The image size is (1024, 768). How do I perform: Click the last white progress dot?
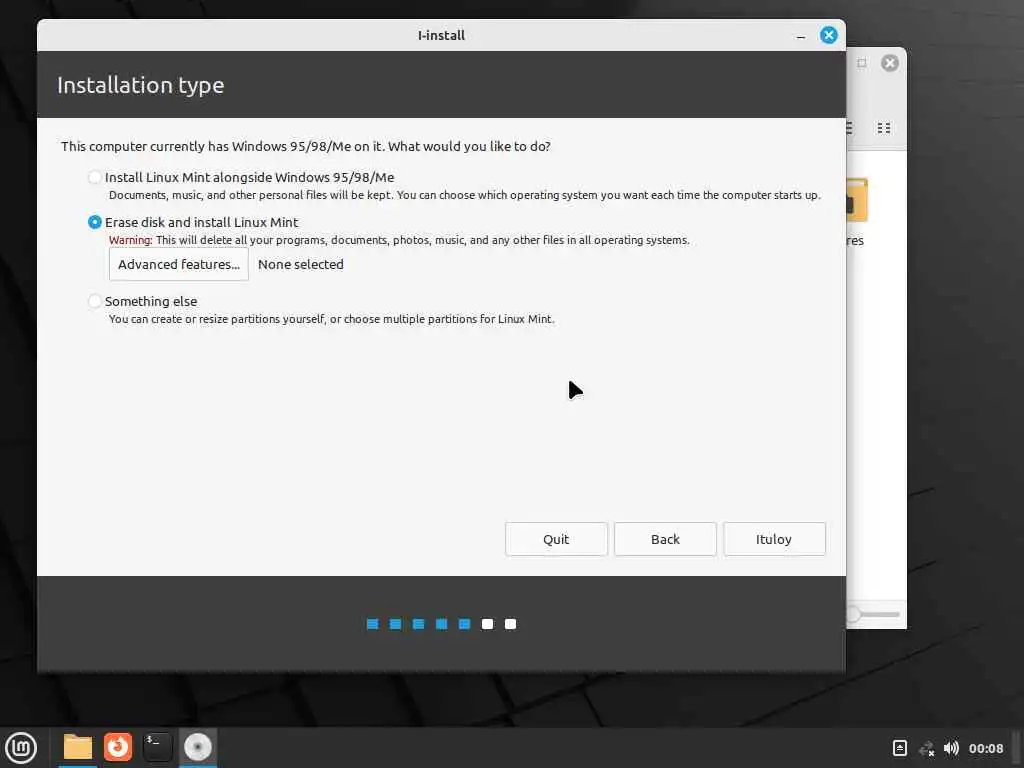tap(510, 624)
